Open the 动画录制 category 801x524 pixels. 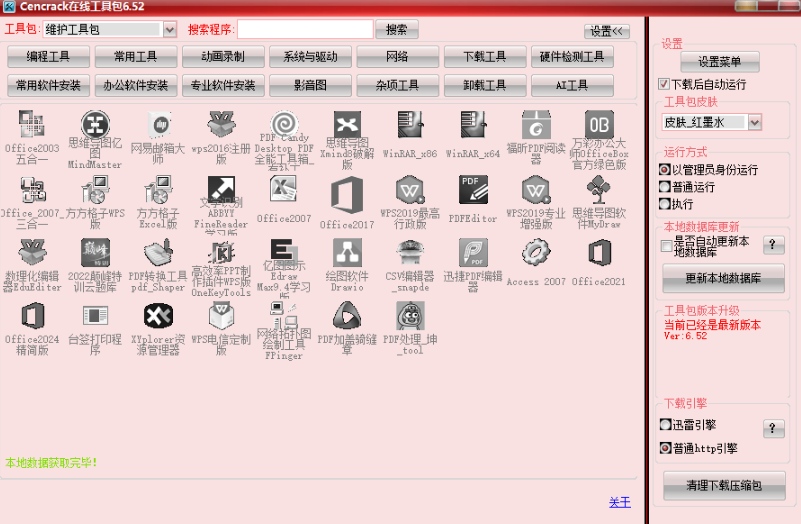[223, 57]
